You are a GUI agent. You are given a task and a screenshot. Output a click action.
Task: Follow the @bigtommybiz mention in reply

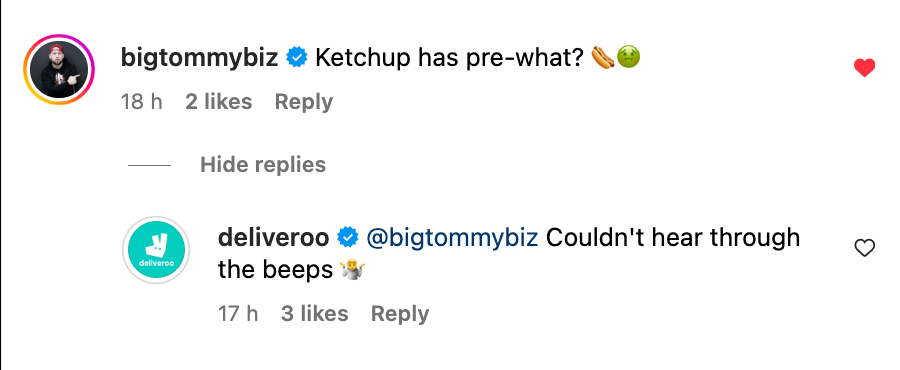click(452, 237)
